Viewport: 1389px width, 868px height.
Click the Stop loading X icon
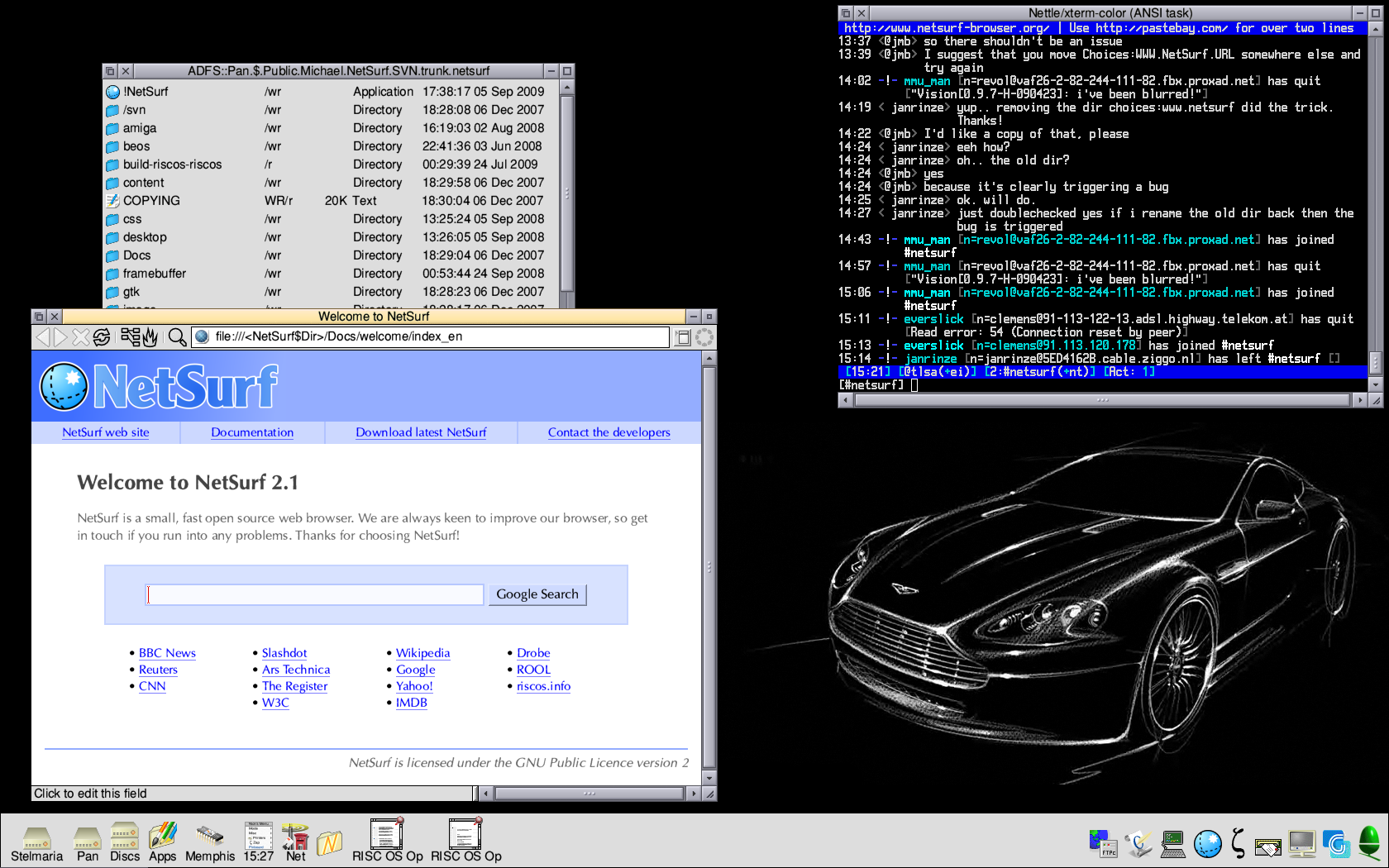tap(80, 336)
